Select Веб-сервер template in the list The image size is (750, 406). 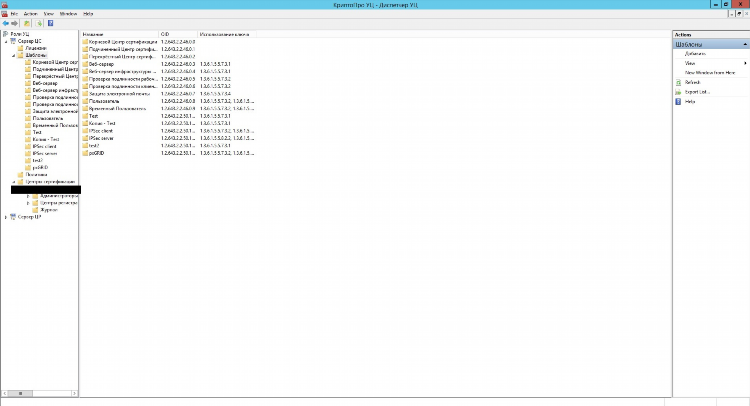tap(101, 64)
